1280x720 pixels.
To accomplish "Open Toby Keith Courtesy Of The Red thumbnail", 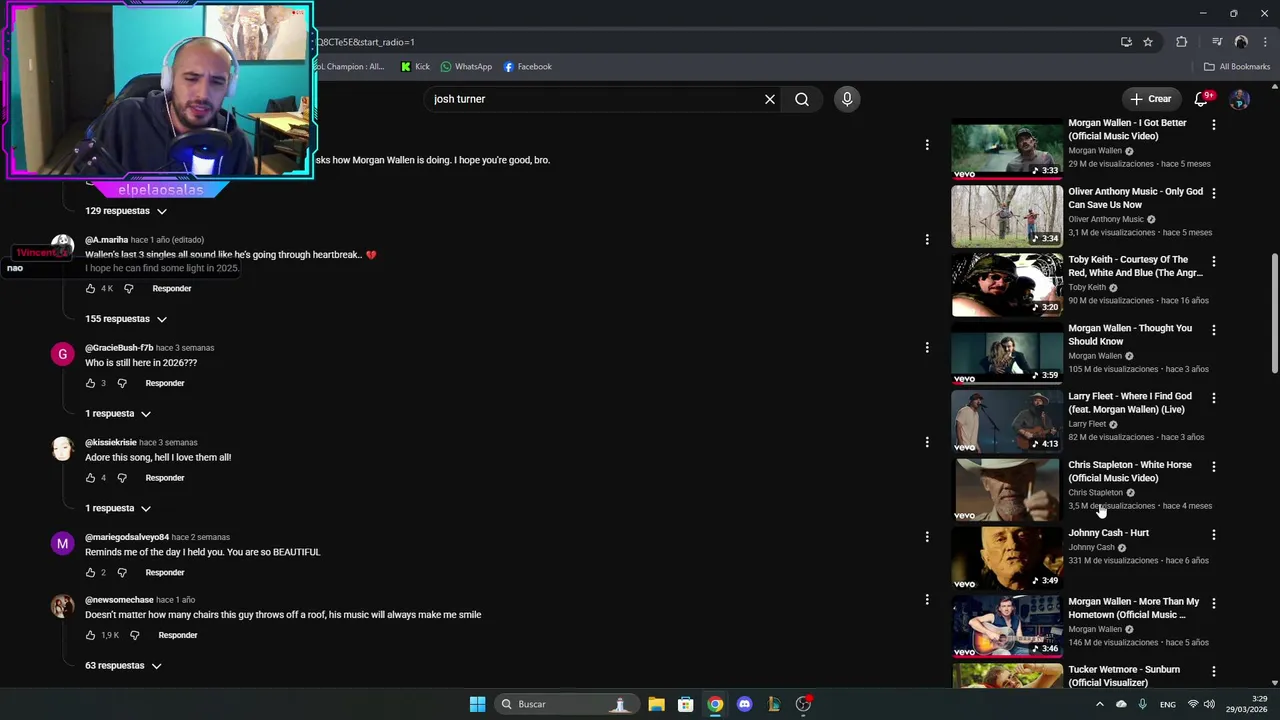I will click(x=1007, y=285).
